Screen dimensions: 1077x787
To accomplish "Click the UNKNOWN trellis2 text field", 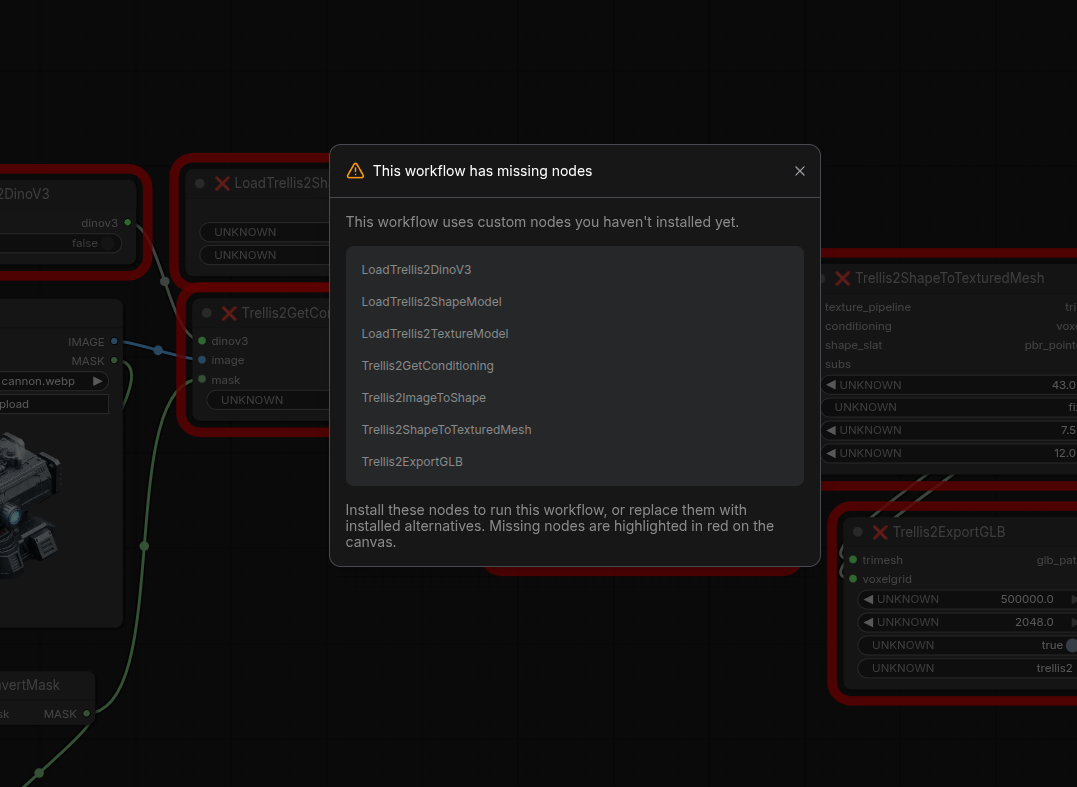I will pyautogui.click(x=967, y=668).
